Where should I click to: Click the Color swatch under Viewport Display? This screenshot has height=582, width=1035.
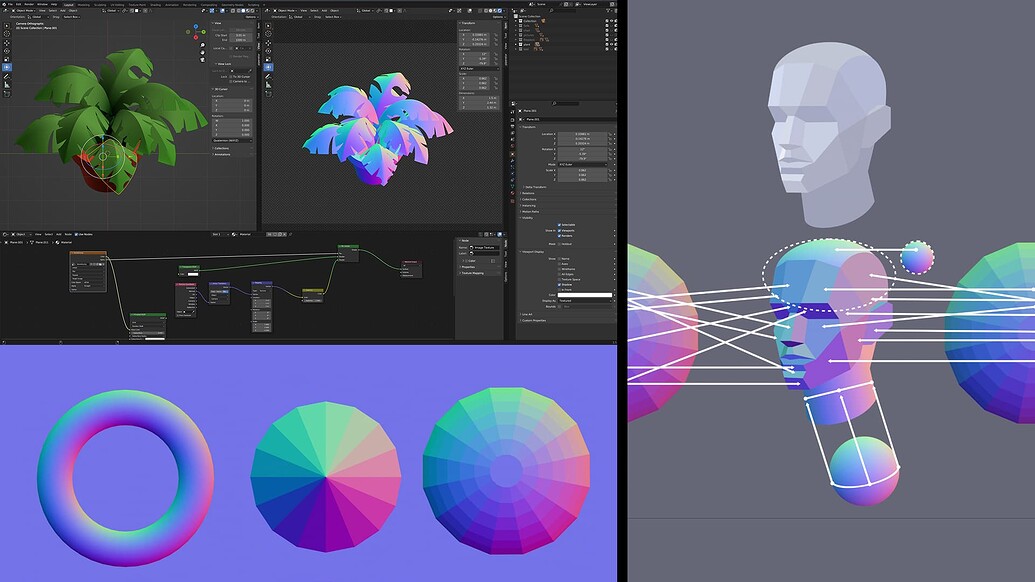click(x=585, y=295)
